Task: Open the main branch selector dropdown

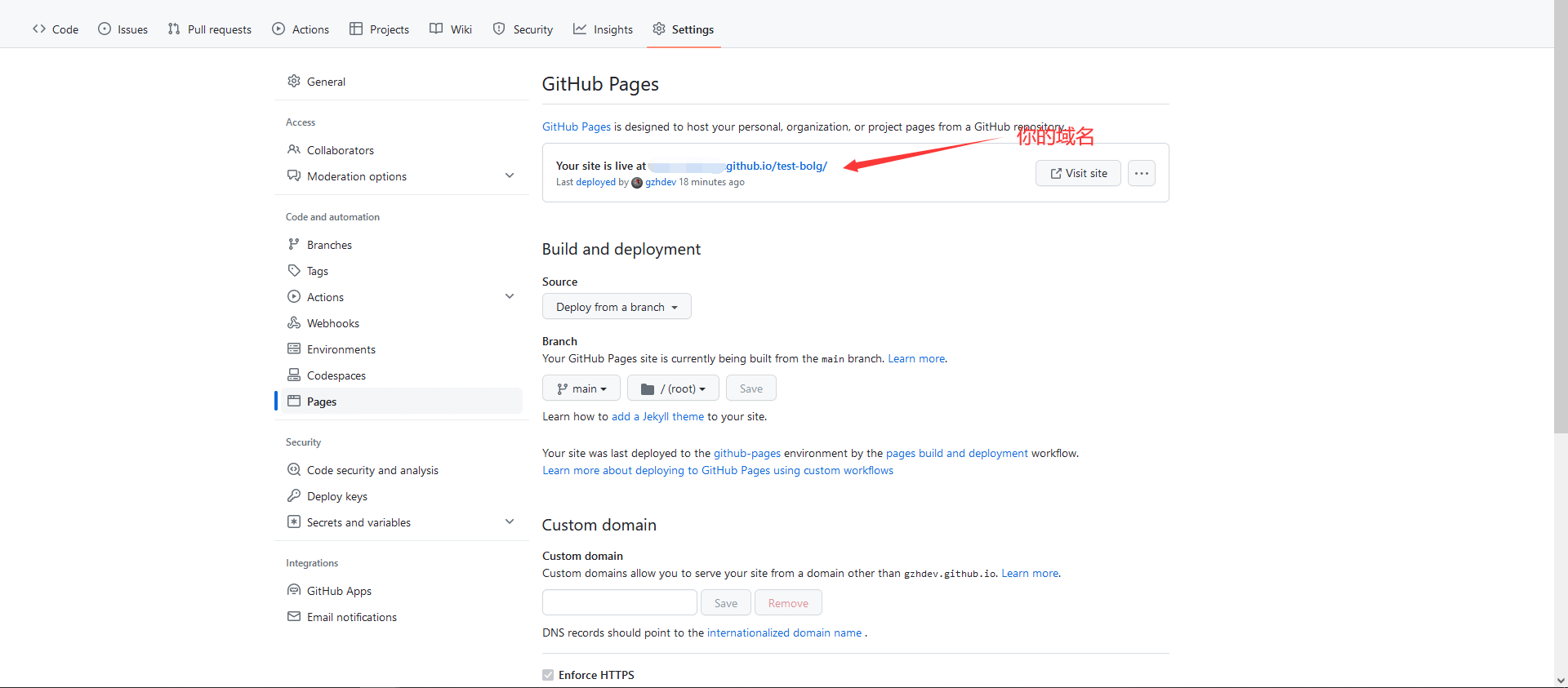Action: click(x=581, y=388)
